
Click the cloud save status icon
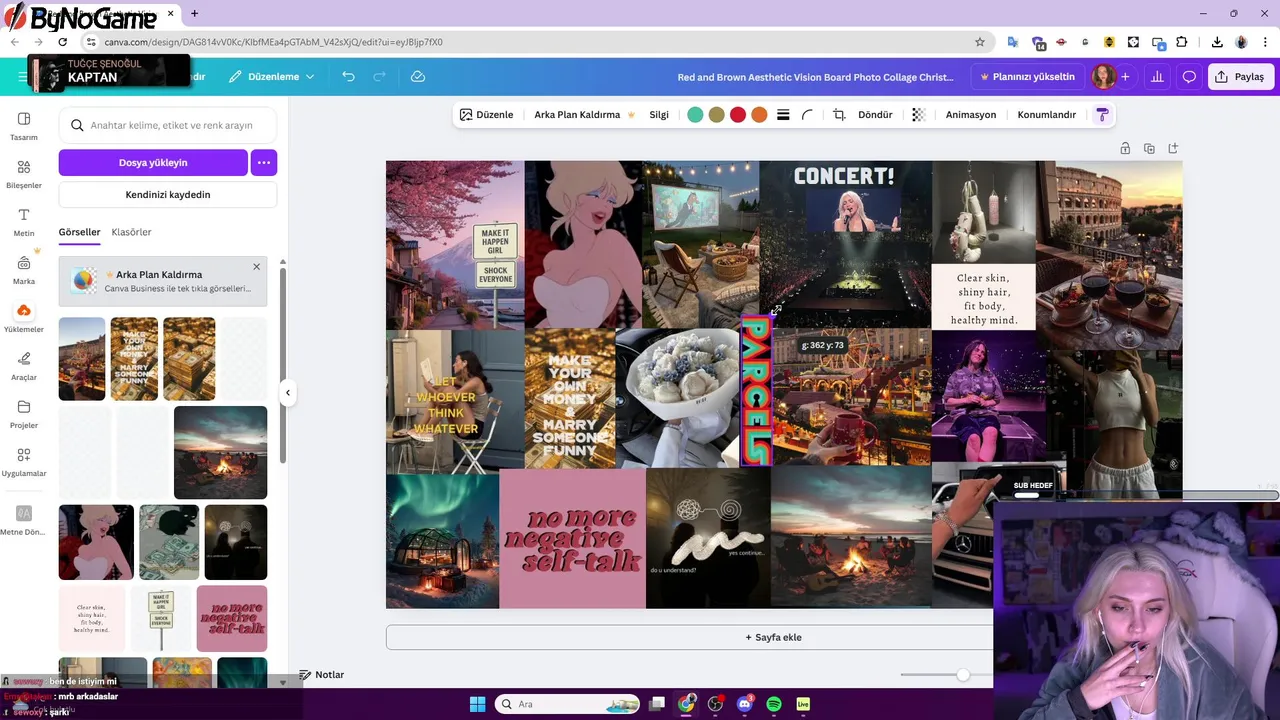(418, 77)
